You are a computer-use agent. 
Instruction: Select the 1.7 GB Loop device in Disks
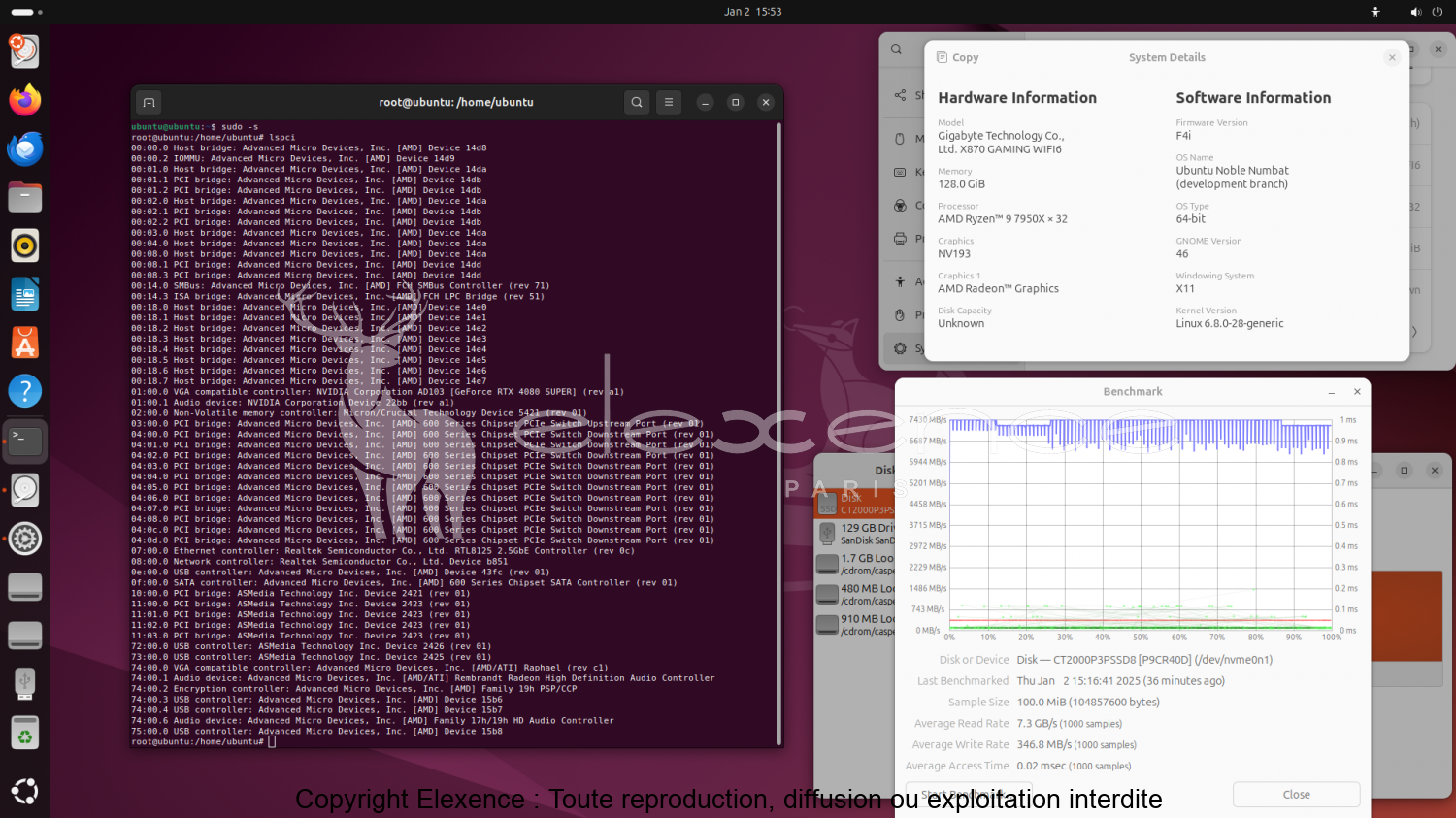point(854,564)
